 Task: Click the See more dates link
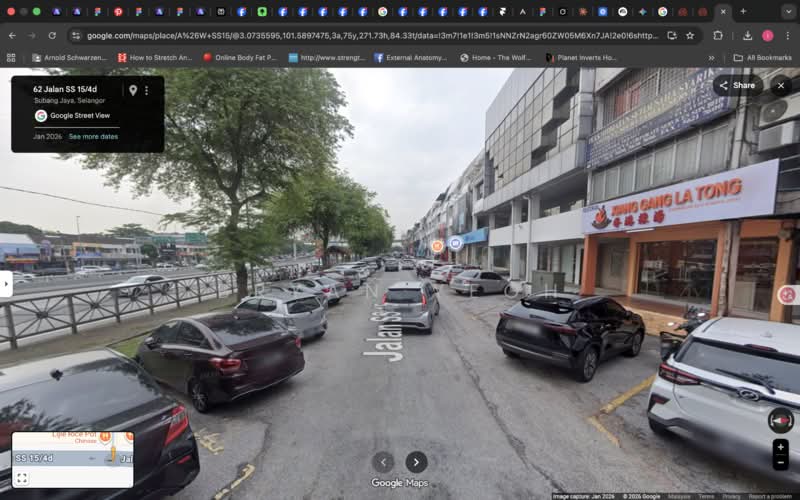click(93, 136)
